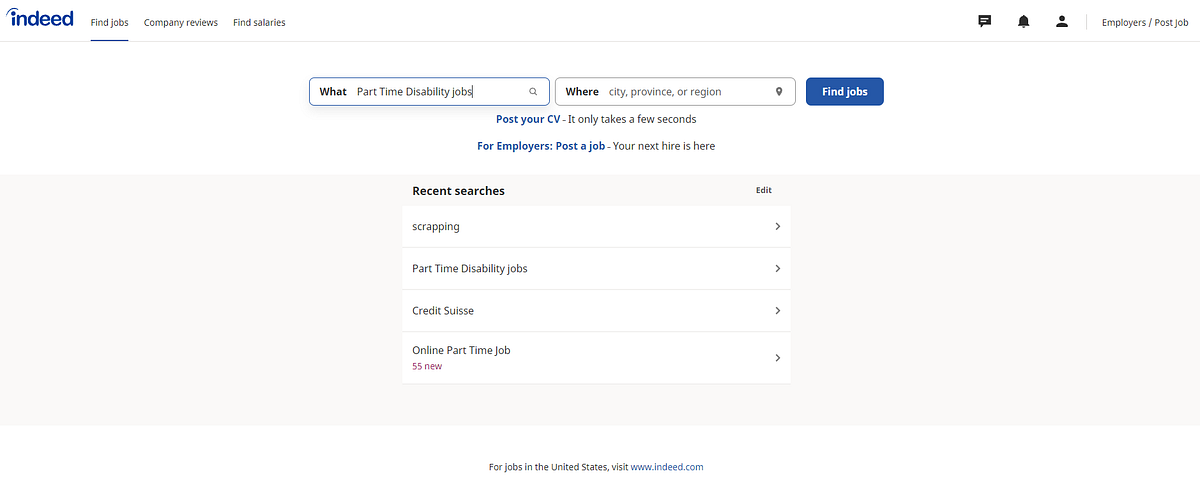The height and width of the screenshot is (489, 1200).
Task: Click chevron on Part Time Disability jobs row
Action: tap(778, 269)
